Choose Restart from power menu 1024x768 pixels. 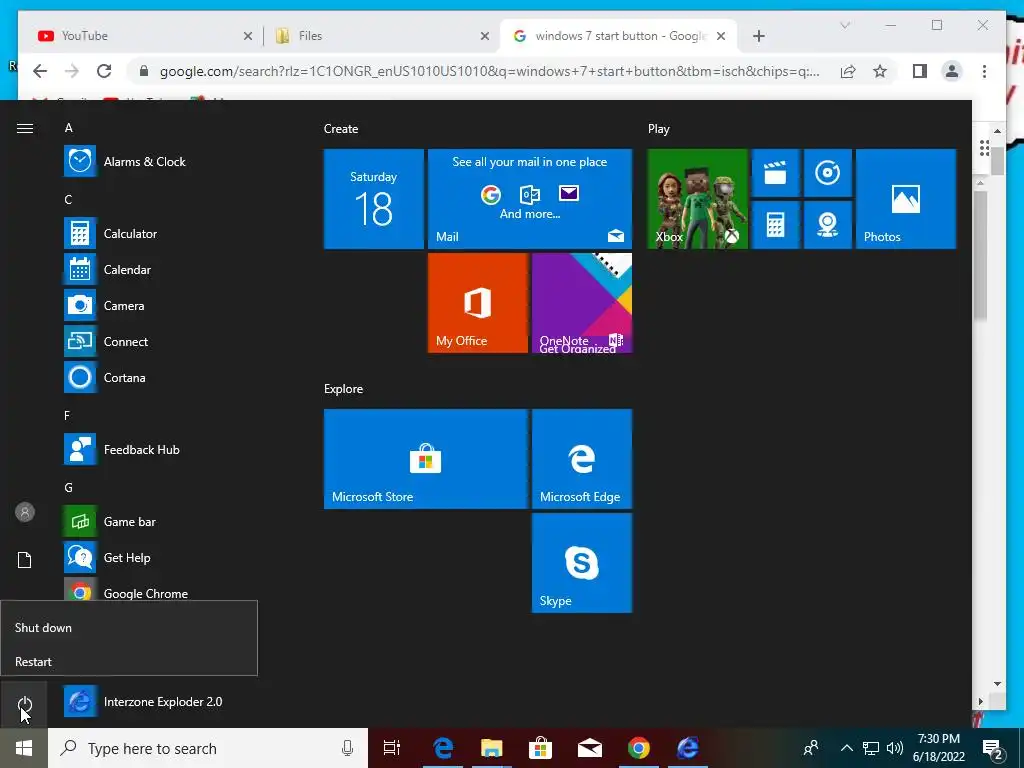pyautogui.click(x=129, y=662)
